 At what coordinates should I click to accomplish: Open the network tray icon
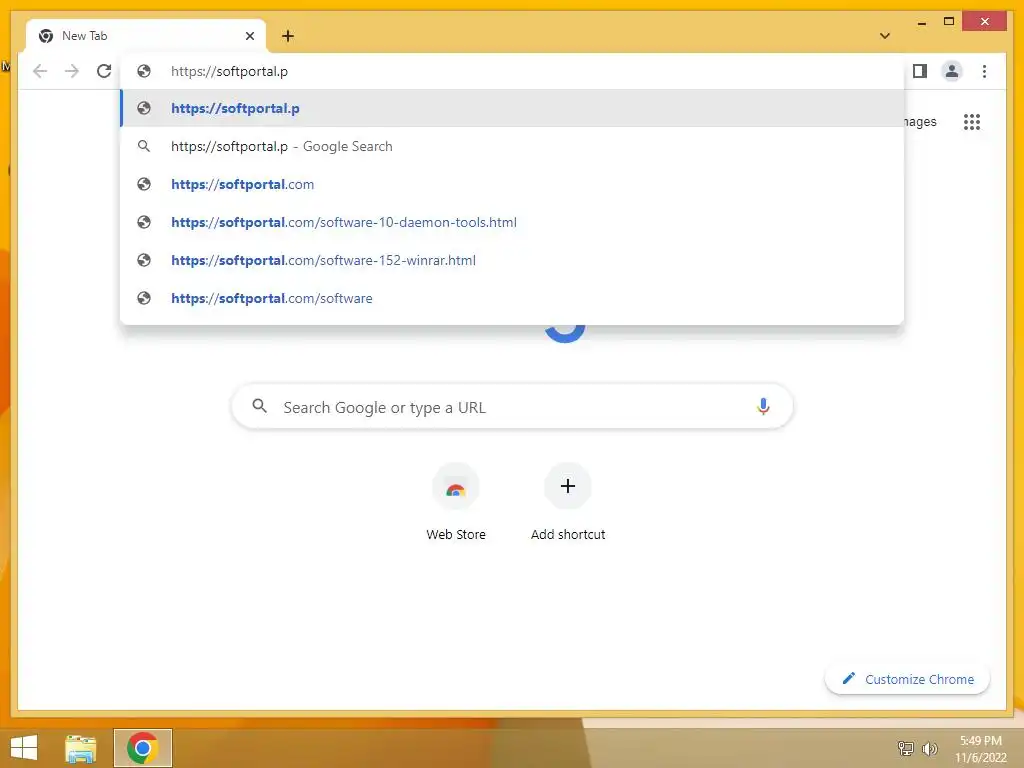(905, 748)
